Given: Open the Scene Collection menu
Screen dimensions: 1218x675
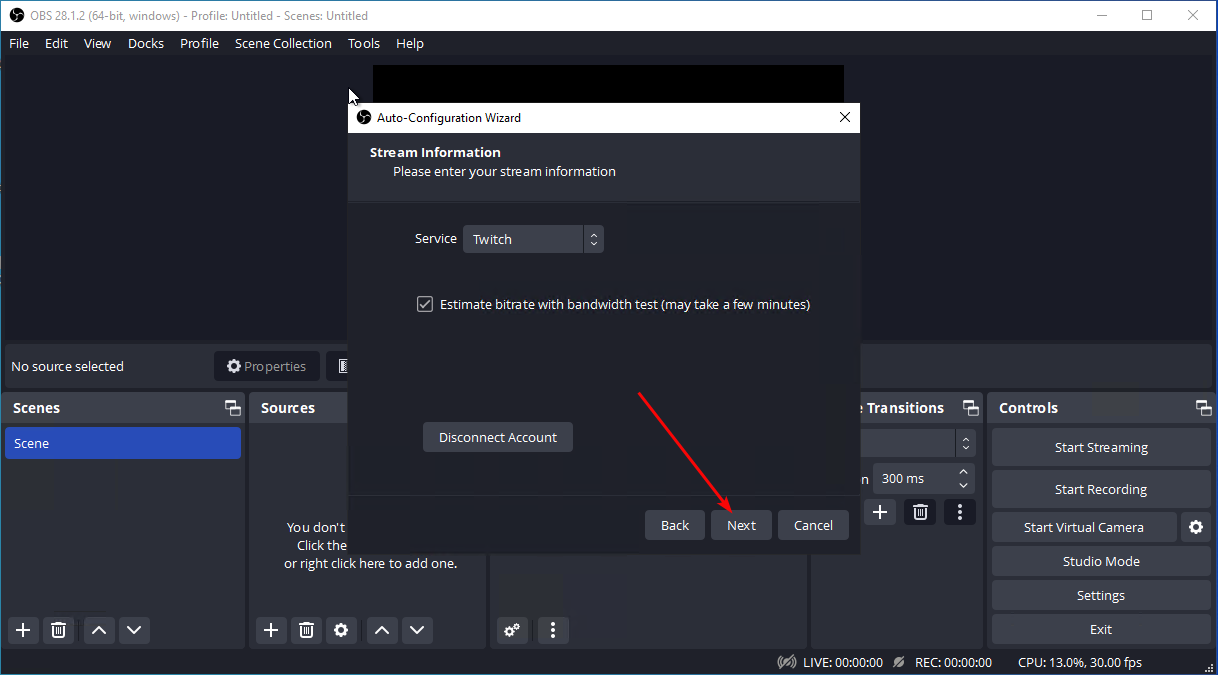Looking at the screenshot, I should click(283, 43).
